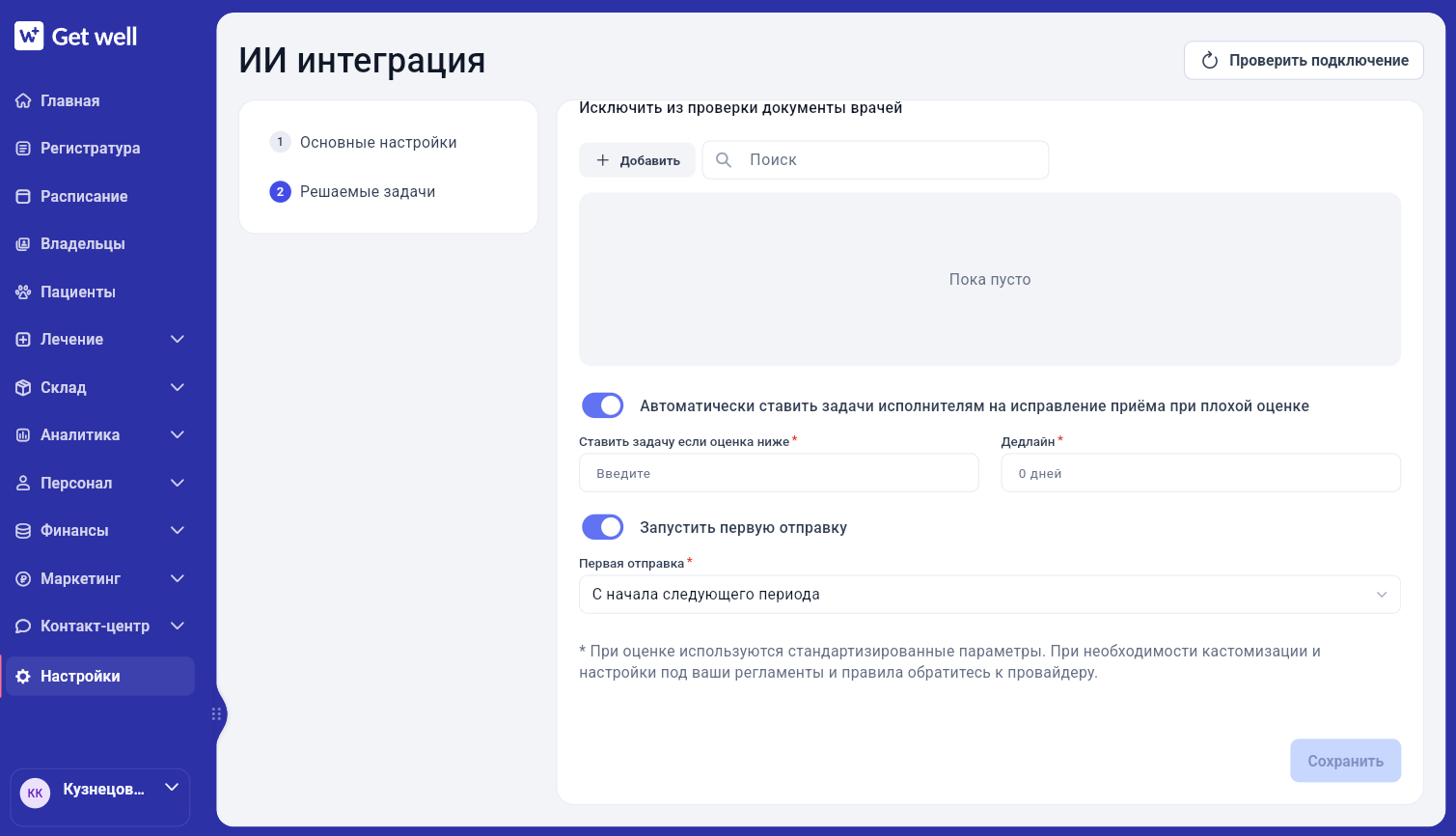Switch to Основные настройки step
The width and height of the screenshot is (1456, 836).
[x=378, y=142]
